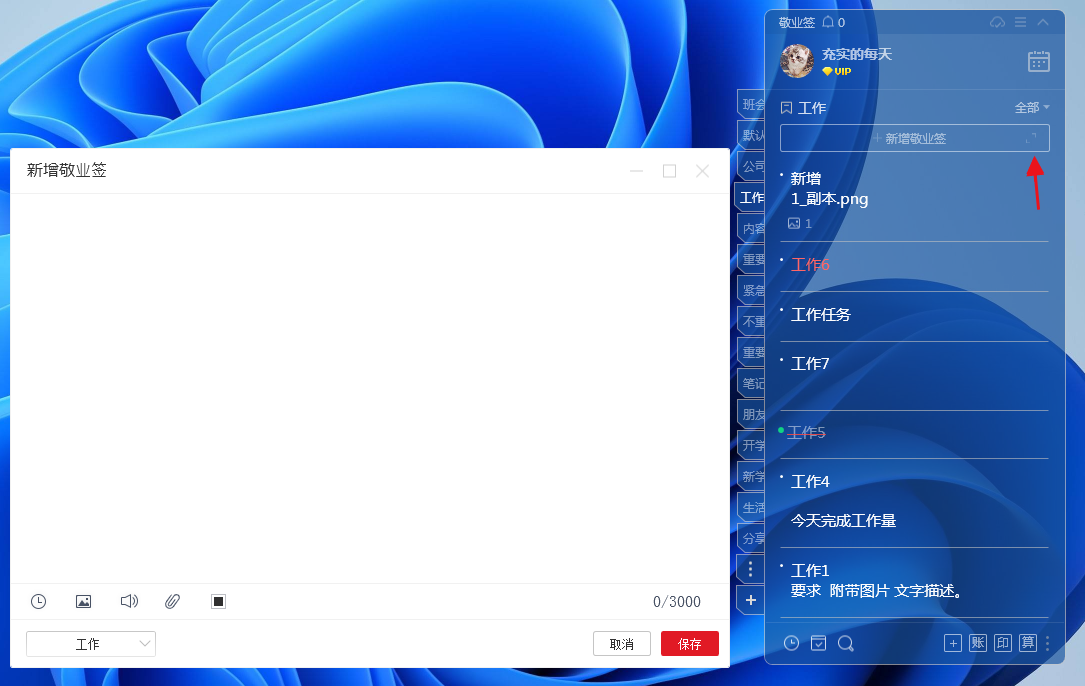Switch to the 紧急 category tab
This screenshot has width=1085, height=686.
752,290
